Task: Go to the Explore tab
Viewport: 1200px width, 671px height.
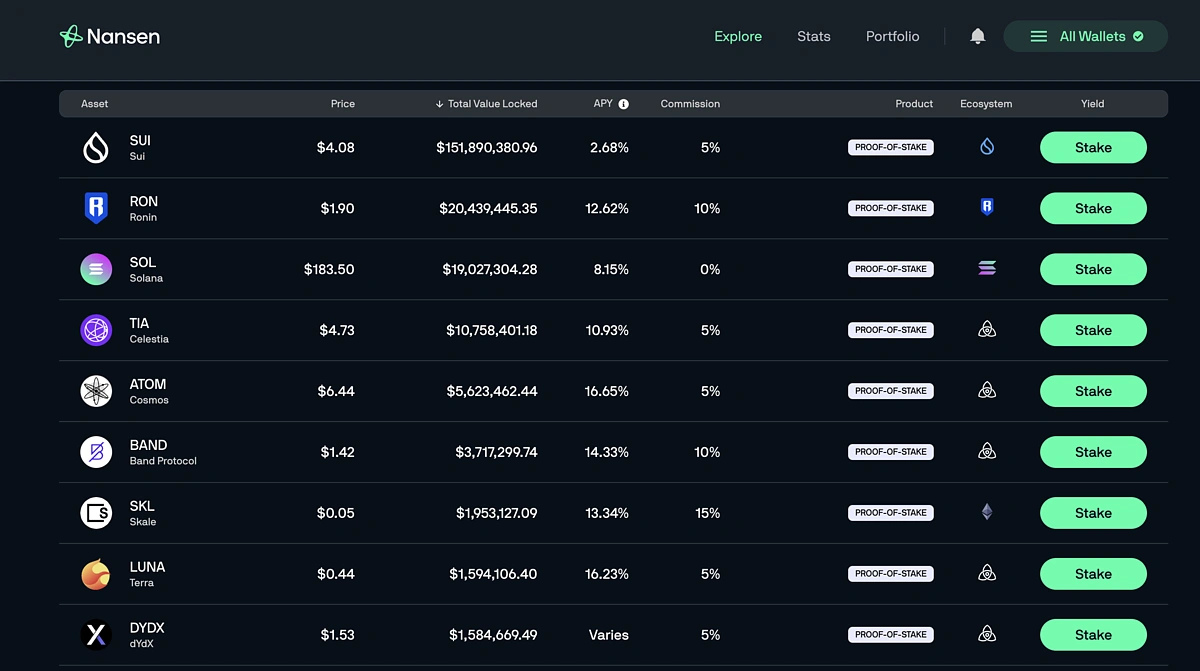Action: click(738, 37)
